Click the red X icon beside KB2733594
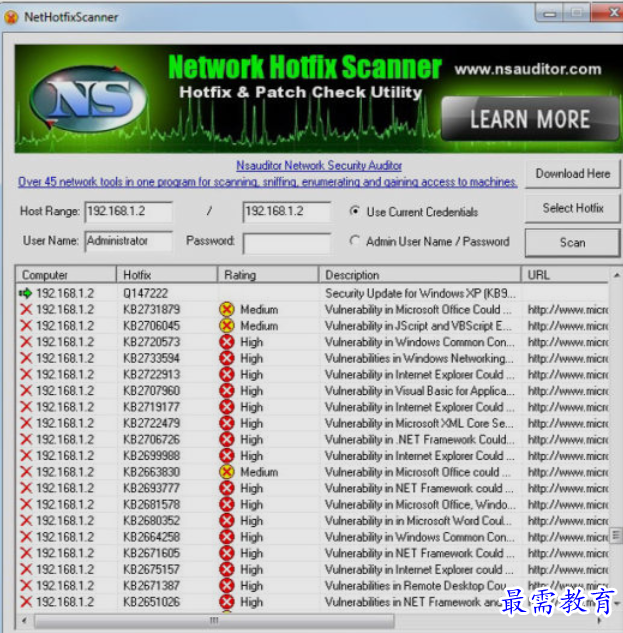The width and height of the screenshot is (623, 633). tap(26, 358)
